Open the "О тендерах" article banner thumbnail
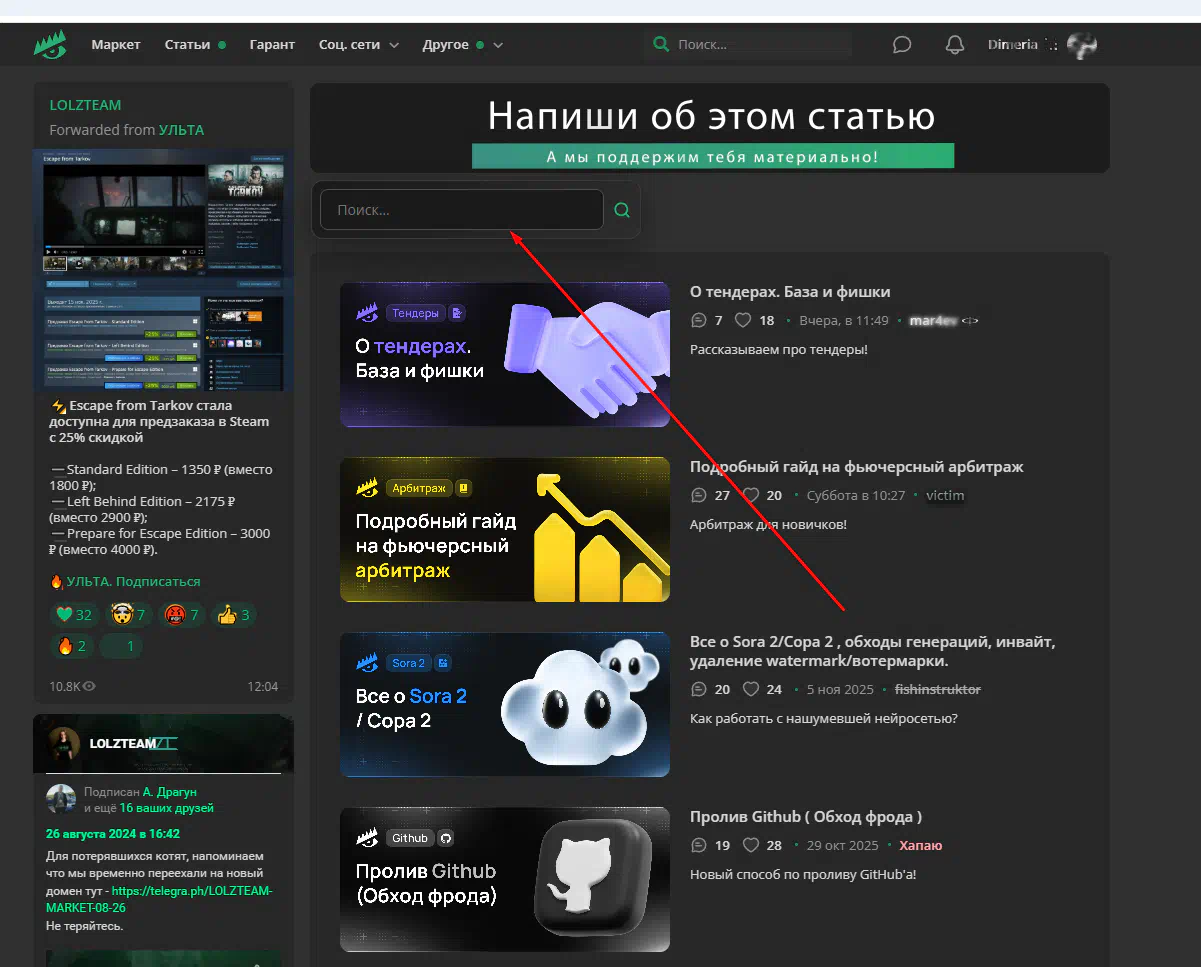The width and height of the screenshot is (1201, 967). click(x=504, y=355)
